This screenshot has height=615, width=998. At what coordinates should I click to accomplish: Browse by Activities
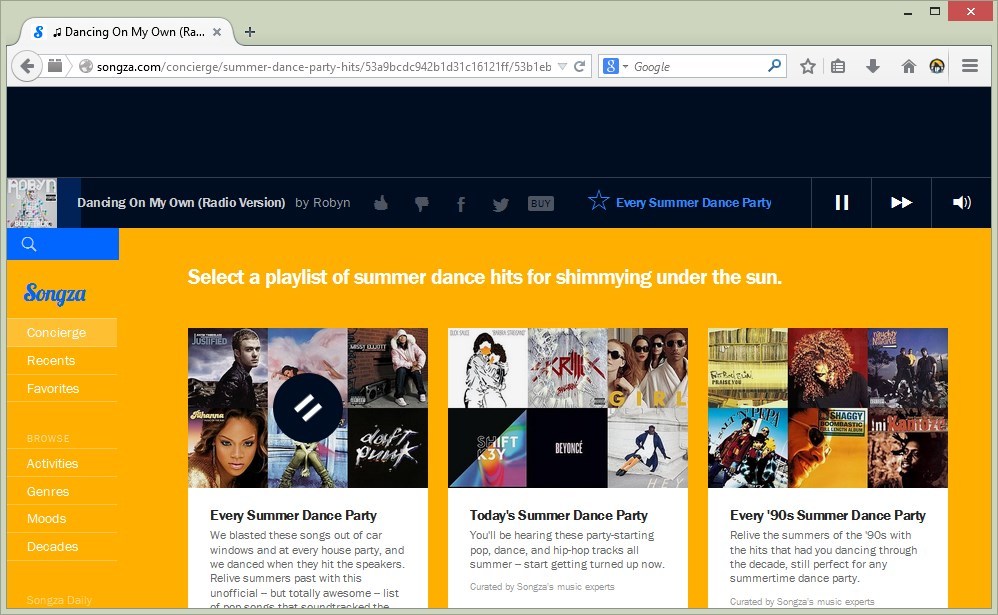coord(62,463)
